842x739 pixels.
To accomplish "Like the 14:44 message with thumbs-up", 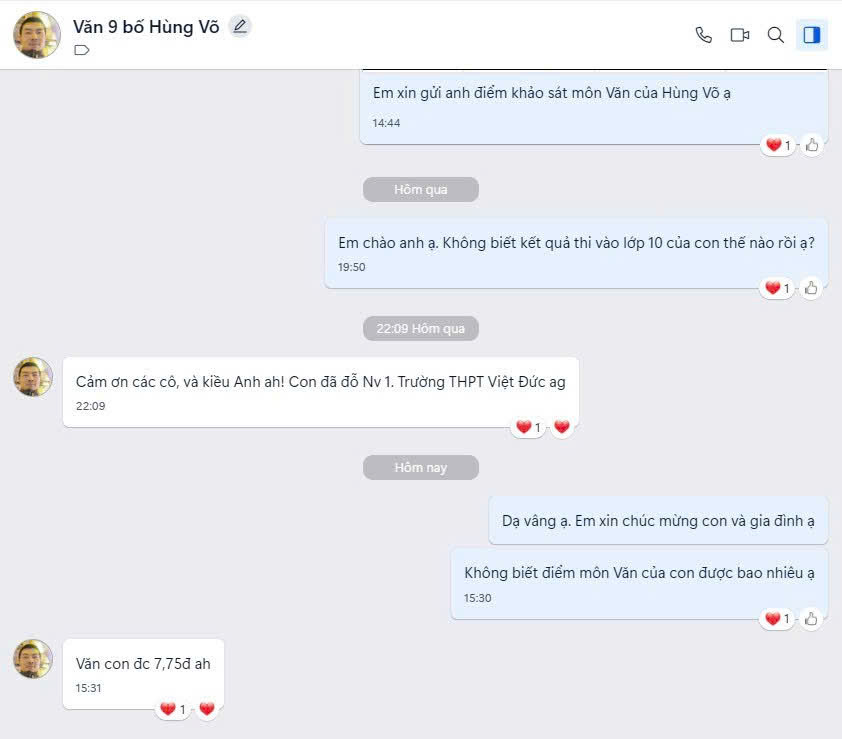I will tap(812, 145).
